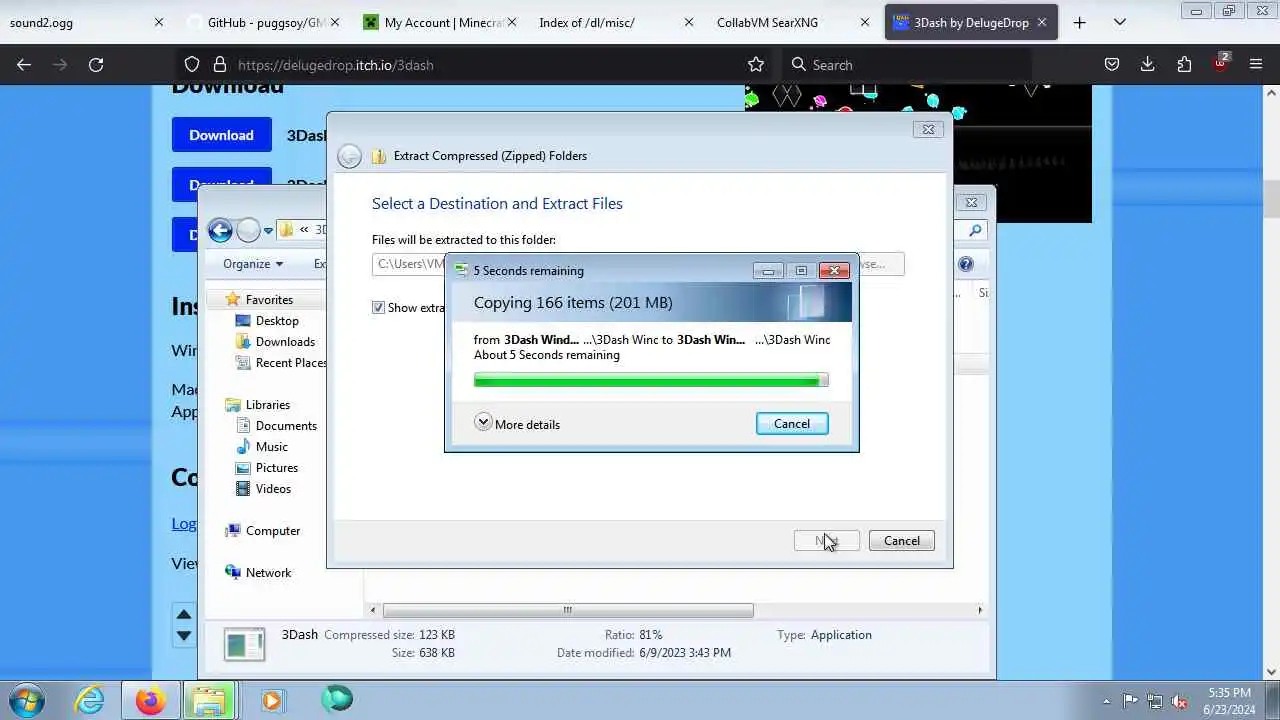The width and height of the screenshot is (1280, 720).
Task: Reload the page in Firefox
Action: coord(96,65)
